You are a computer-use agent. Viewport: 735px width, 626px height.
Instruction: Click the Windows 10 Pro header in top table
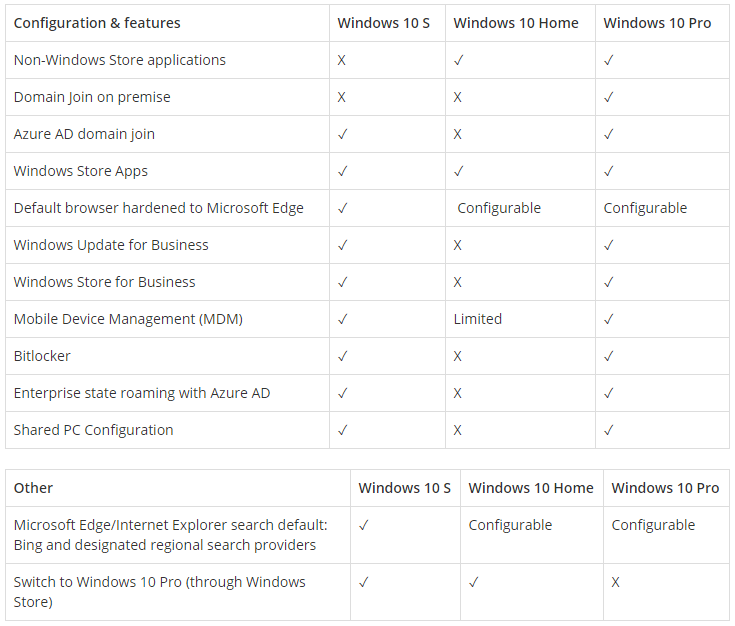point(657,23)
